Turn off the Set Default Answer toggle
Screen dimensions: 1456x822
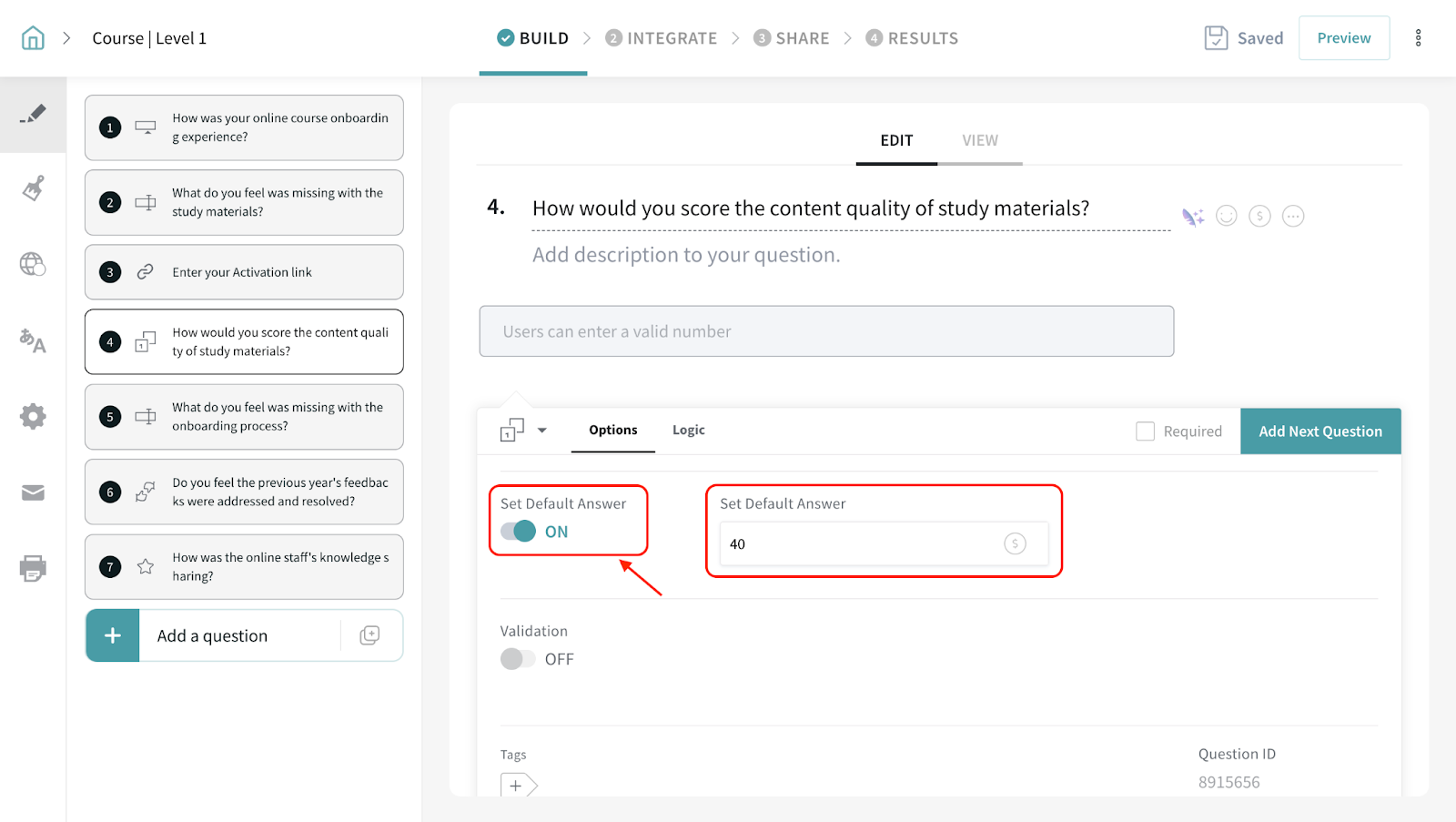pyautogui.click(x=519, y=532)
